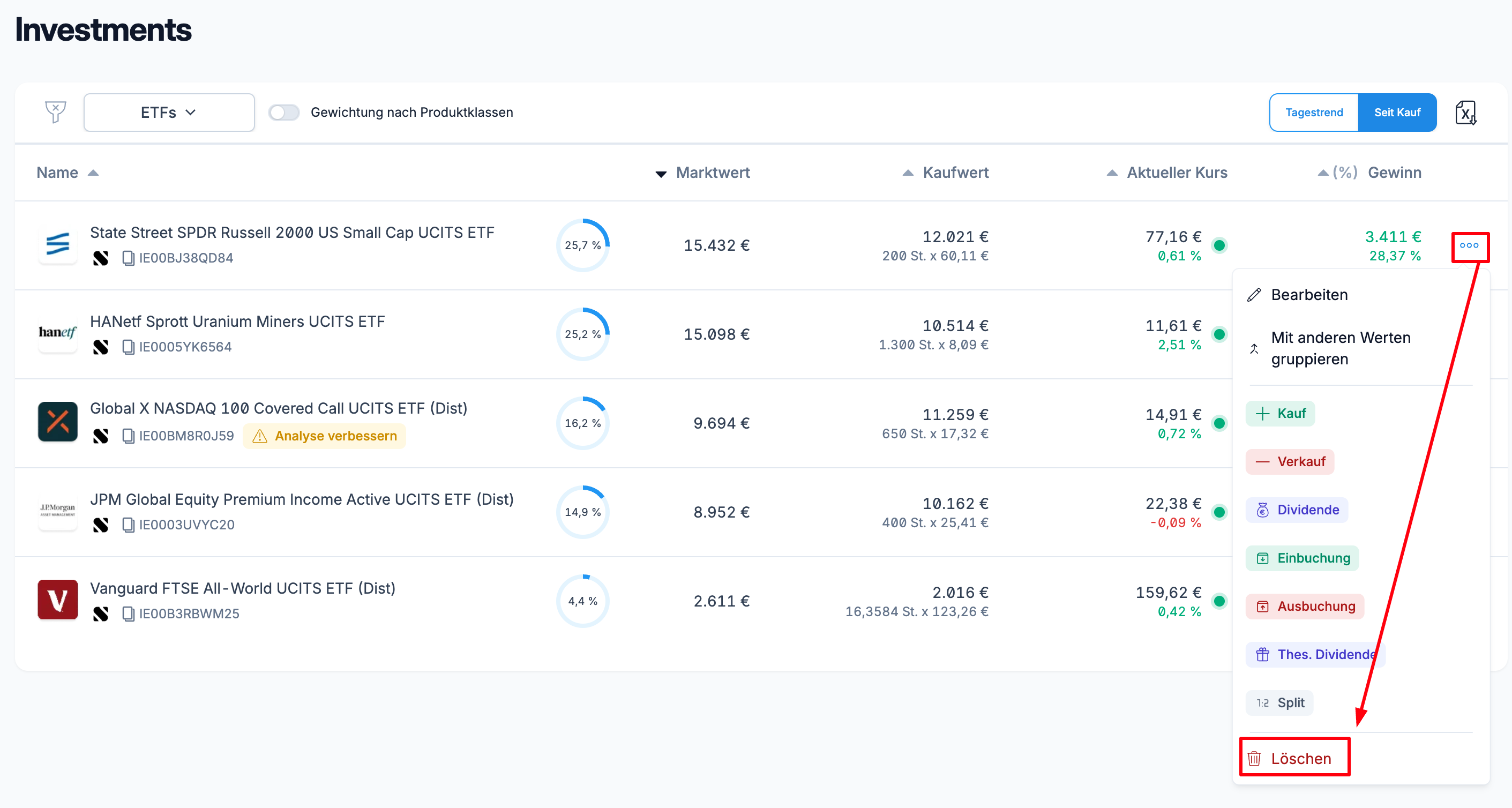This screenshot has height=808, width=1512.
Task: Click the green status dot beside 22,38 €
Action: point(1219,512)
